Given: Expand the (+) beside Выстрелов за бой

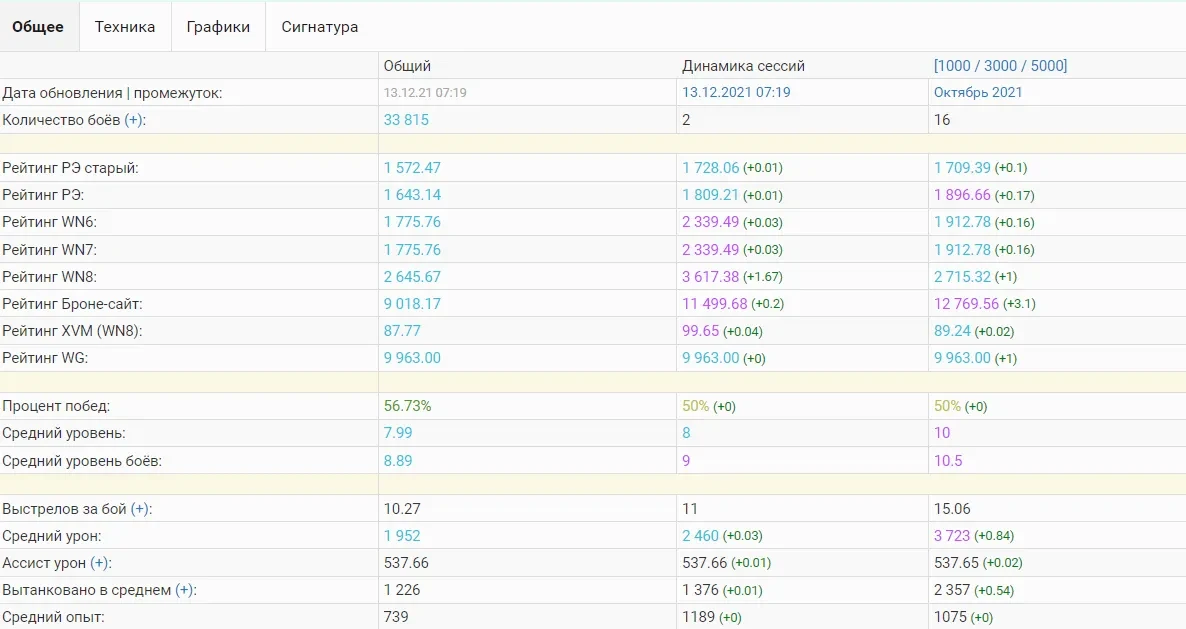Looking at the screenshot, I should tap(140, 509).
